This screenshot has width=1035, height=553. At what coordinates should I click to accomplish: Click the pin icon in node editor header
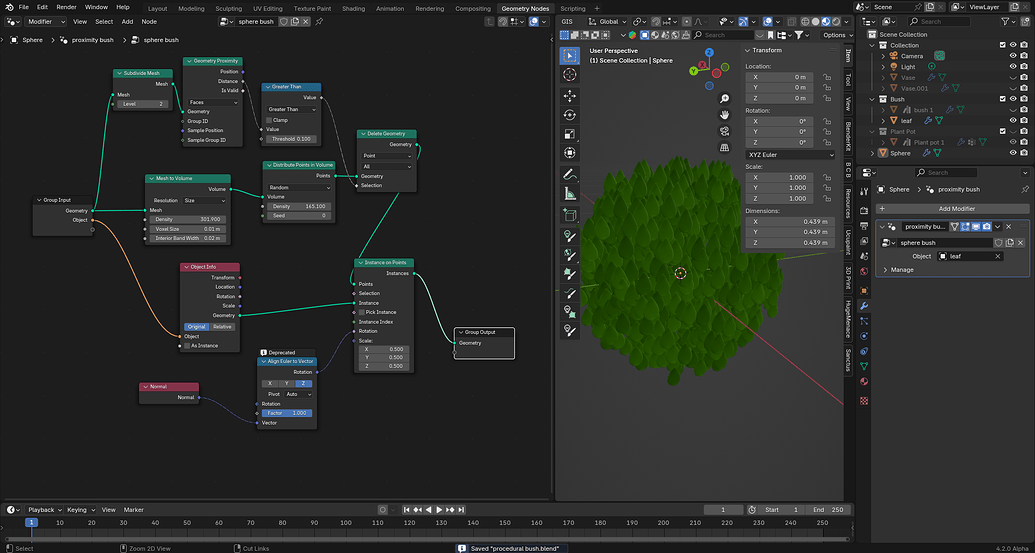[319, 22]
